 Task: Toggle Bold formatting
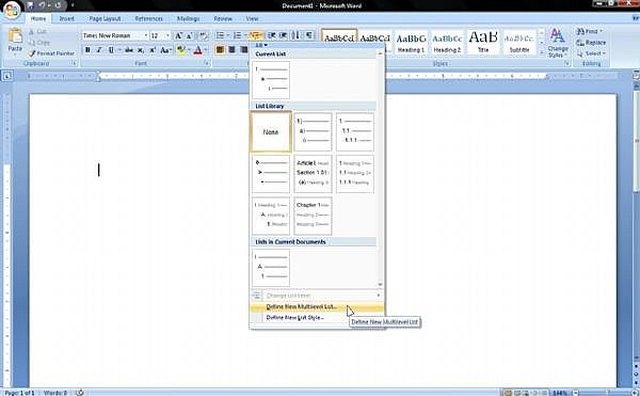click(87, 50)
